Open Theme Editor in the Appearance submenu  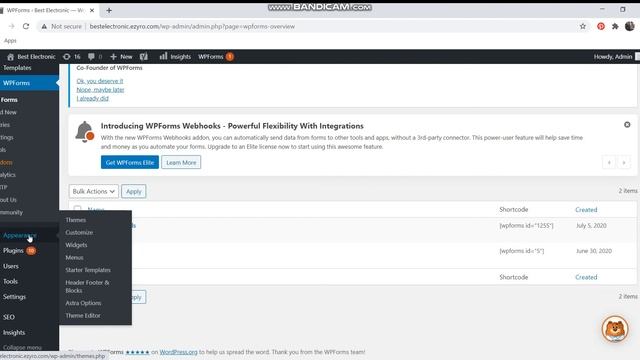83,316
